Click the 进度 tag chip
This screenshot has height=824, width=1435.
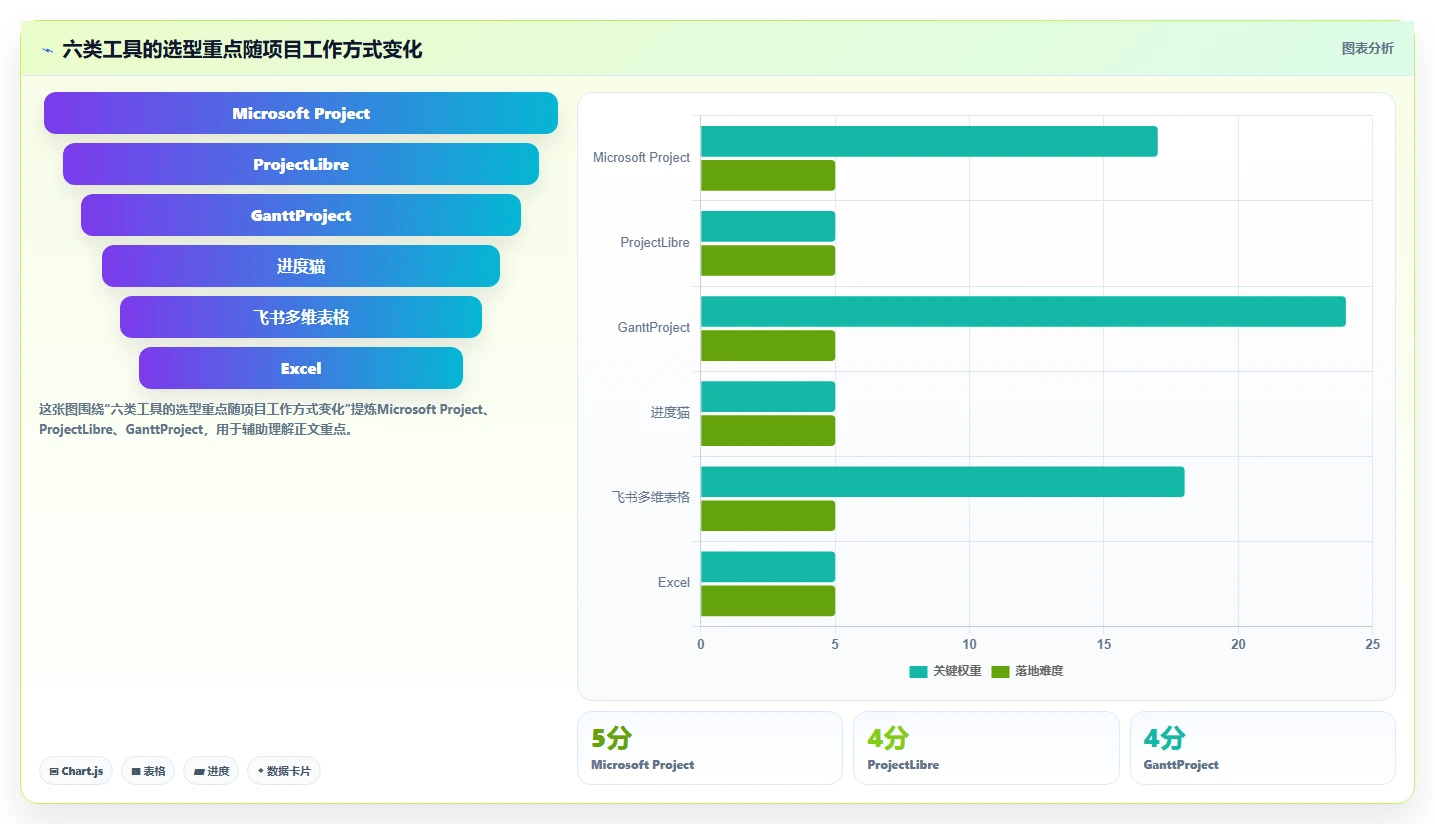tap(211, 771)
